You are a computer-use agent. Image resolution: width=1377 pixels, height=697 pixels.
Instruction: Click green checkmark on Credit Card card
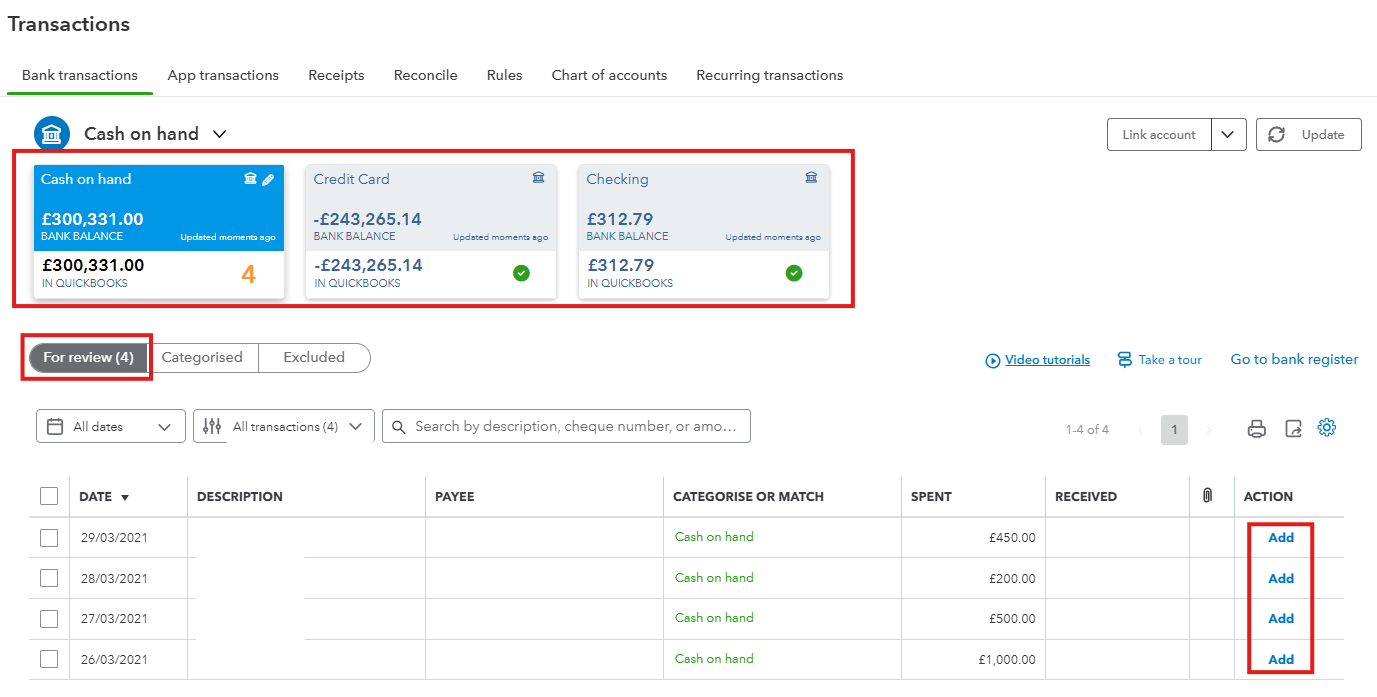tap(521, 273)
